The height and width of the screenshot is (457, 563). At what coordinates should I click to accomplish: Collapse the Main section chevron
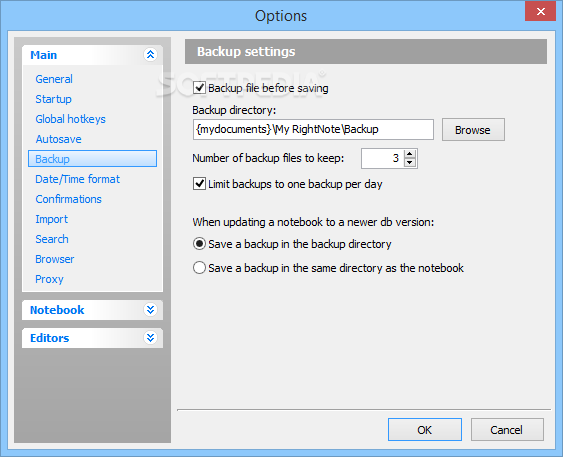tap(150, 55)
